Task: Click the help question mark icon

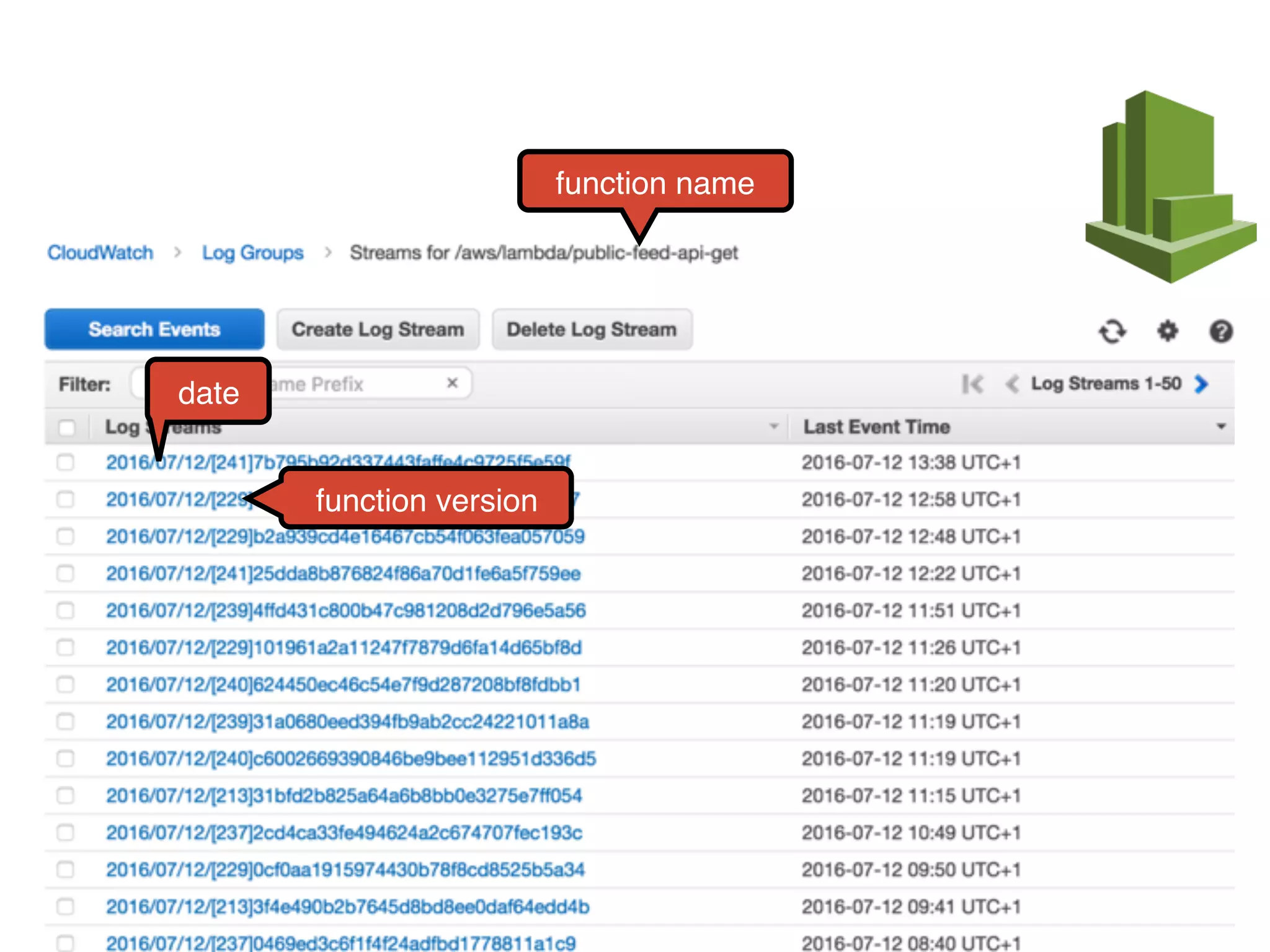Action: click(1220, 331)
